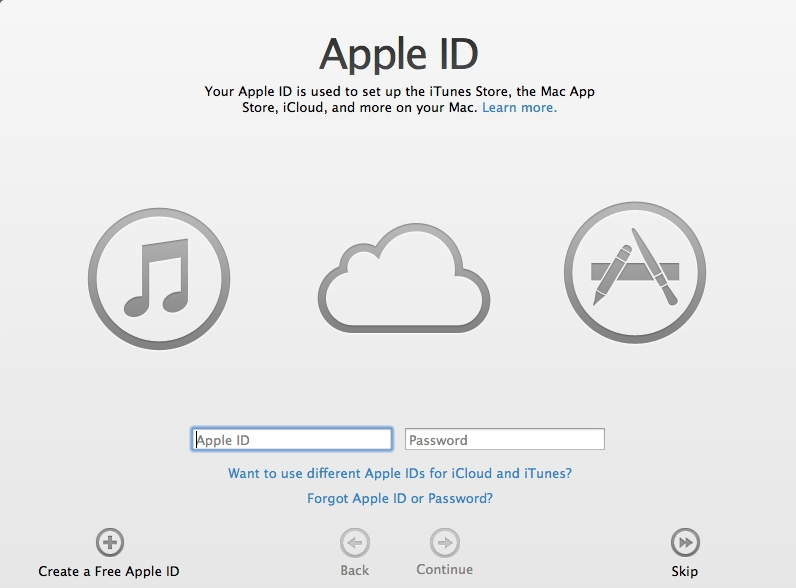This screenshot has height=588, width=796.
Task: Click the plus icon to create Apple ID
Action: (110, 542)
